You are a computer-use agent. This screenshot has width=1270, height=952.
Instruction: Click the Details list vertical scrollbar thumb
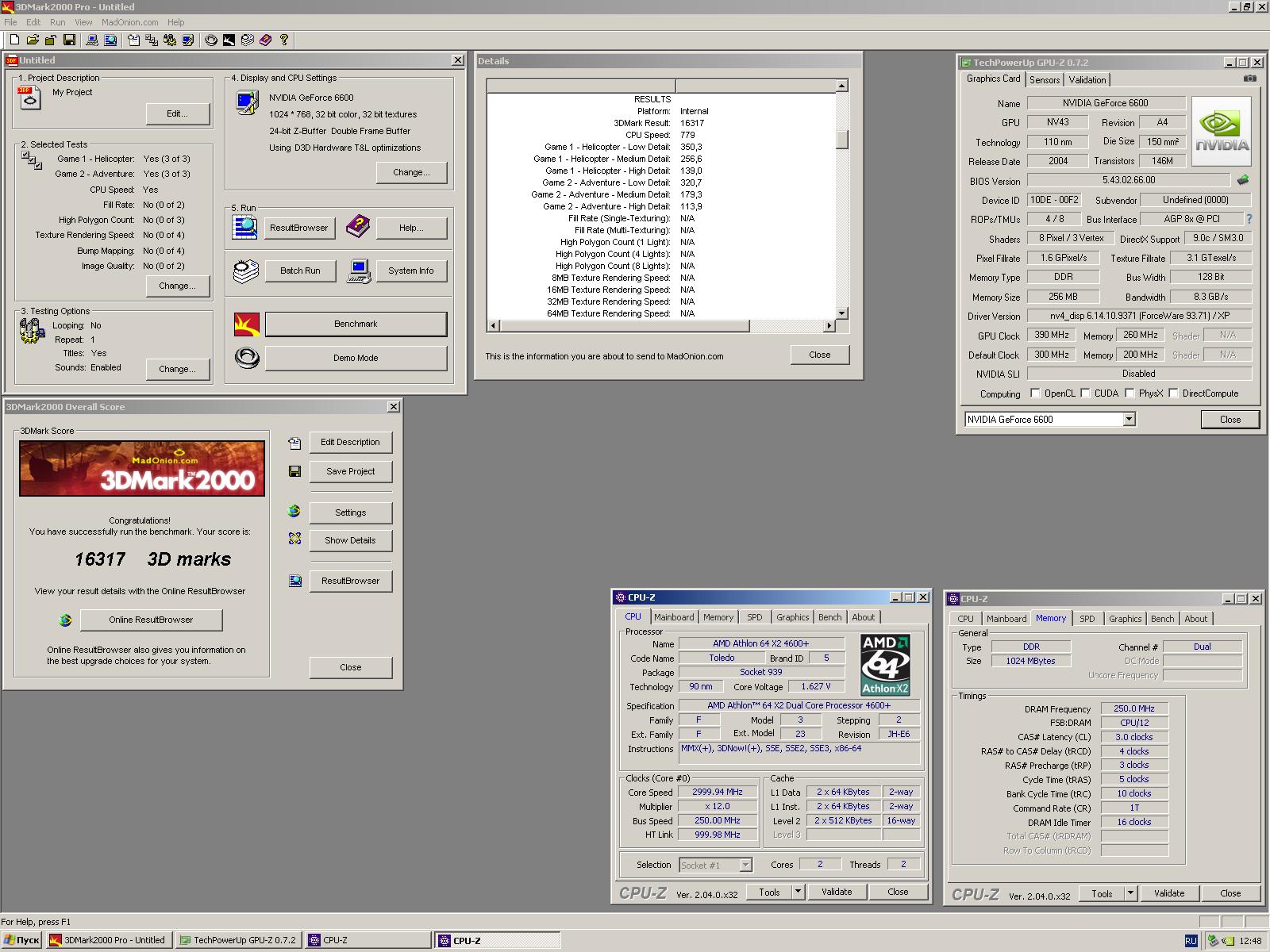(x=842, y=139)
